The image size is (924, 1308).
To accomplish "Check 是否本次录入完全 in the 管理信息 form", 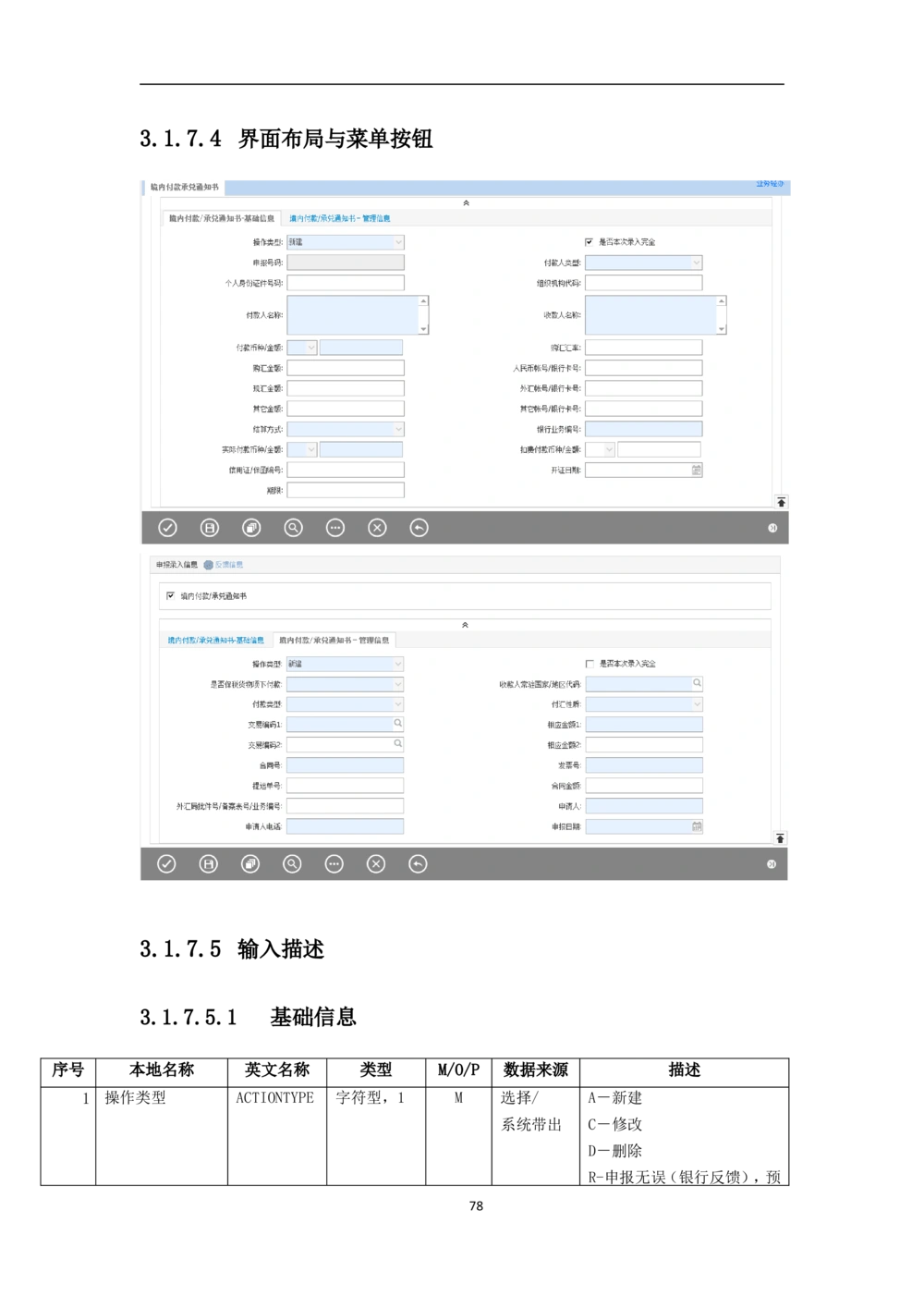I will (x=590, y=664).
